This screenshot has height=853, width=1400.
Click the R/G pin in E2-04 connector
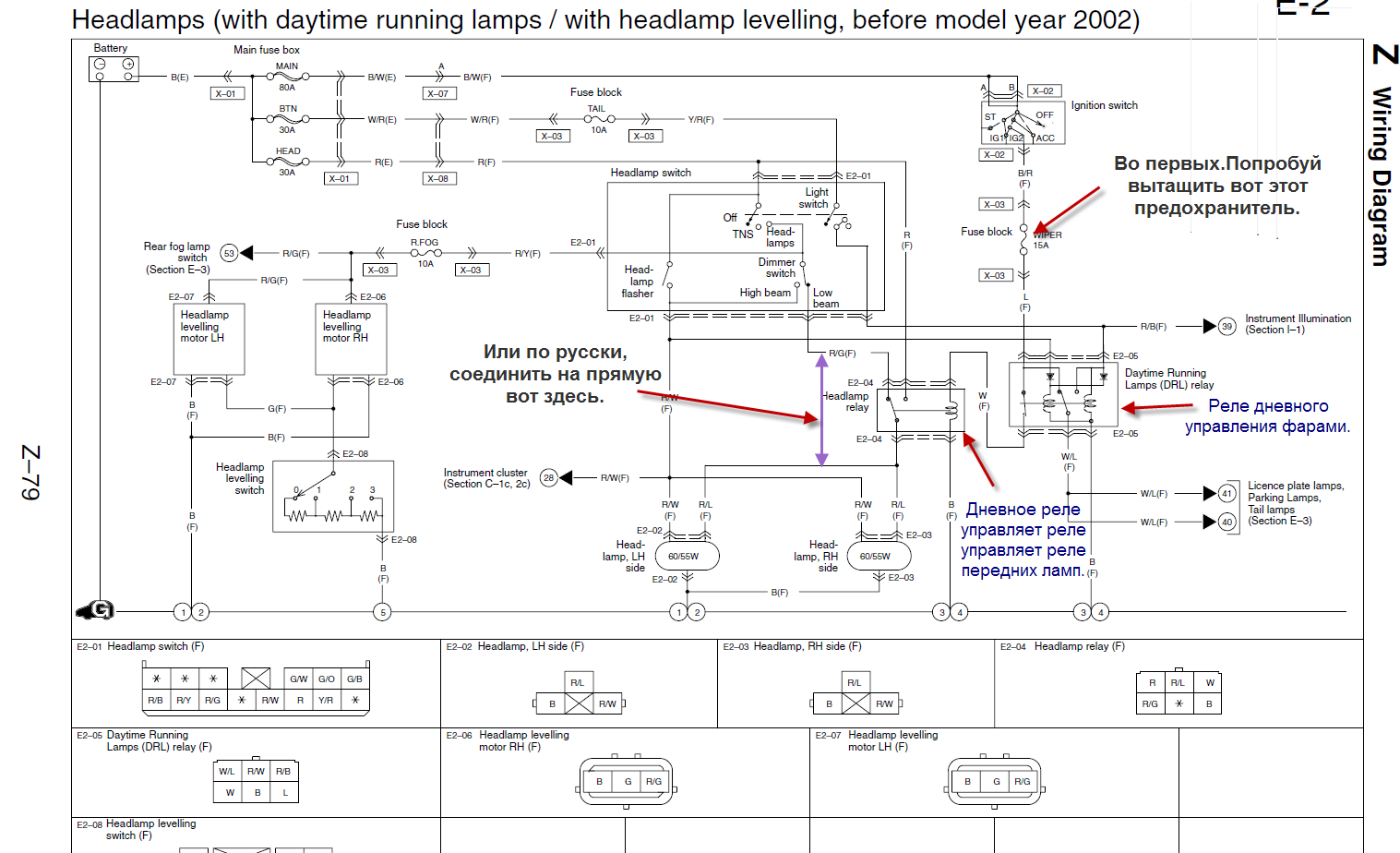click(x=1150, y=703)
